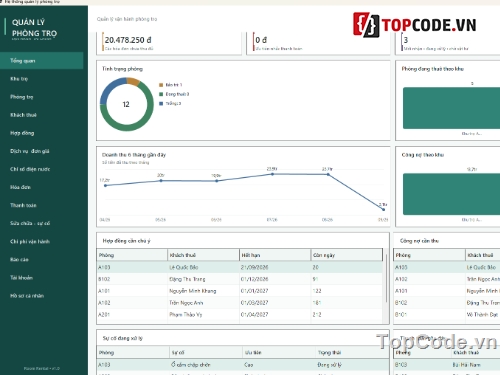This screenshot has width=500, height=375.
Task: Click Bùi Hải Nam in the bottom-right table
Action: 467,365
